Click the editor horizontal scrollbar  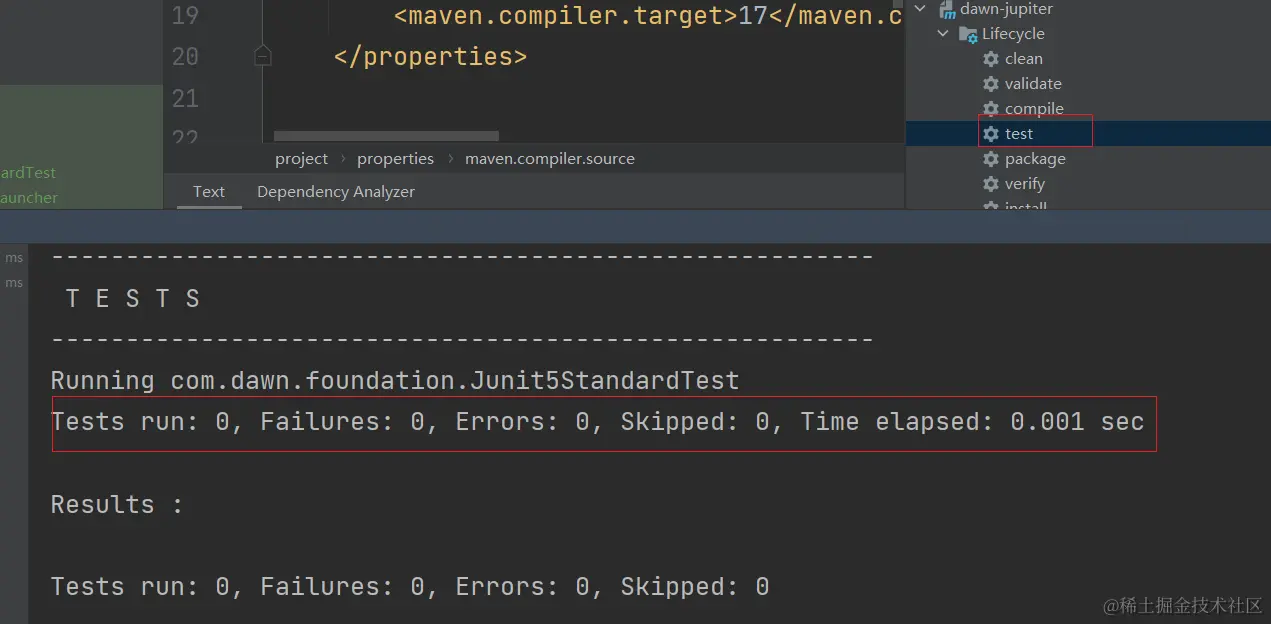pos(386,136)
